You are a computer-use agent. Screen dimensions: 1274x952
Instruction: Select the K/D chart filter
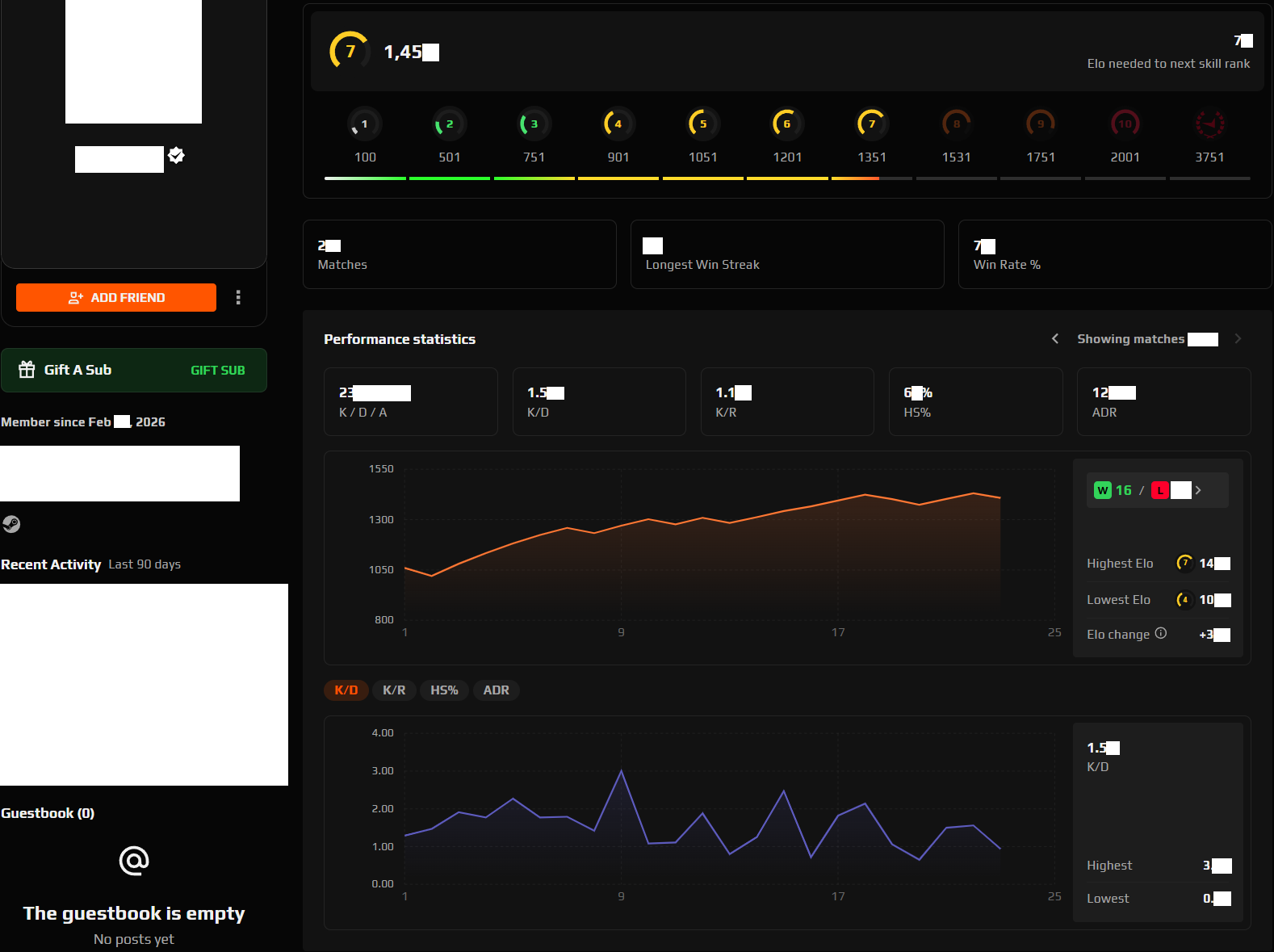point(346,690)
